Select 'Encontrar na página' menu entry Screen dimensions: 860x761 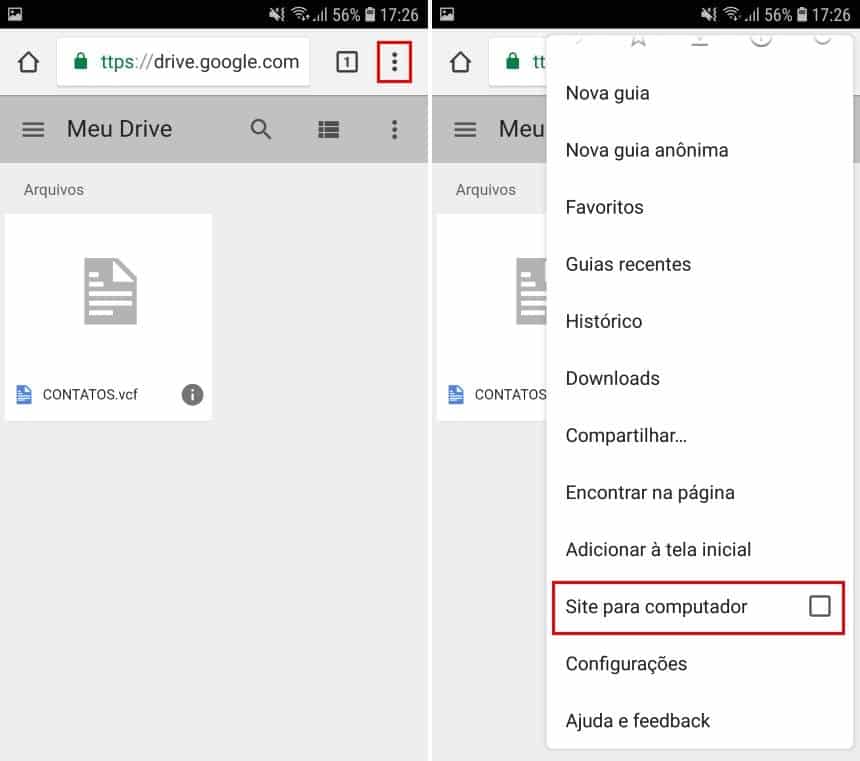(x=699, y=493)
